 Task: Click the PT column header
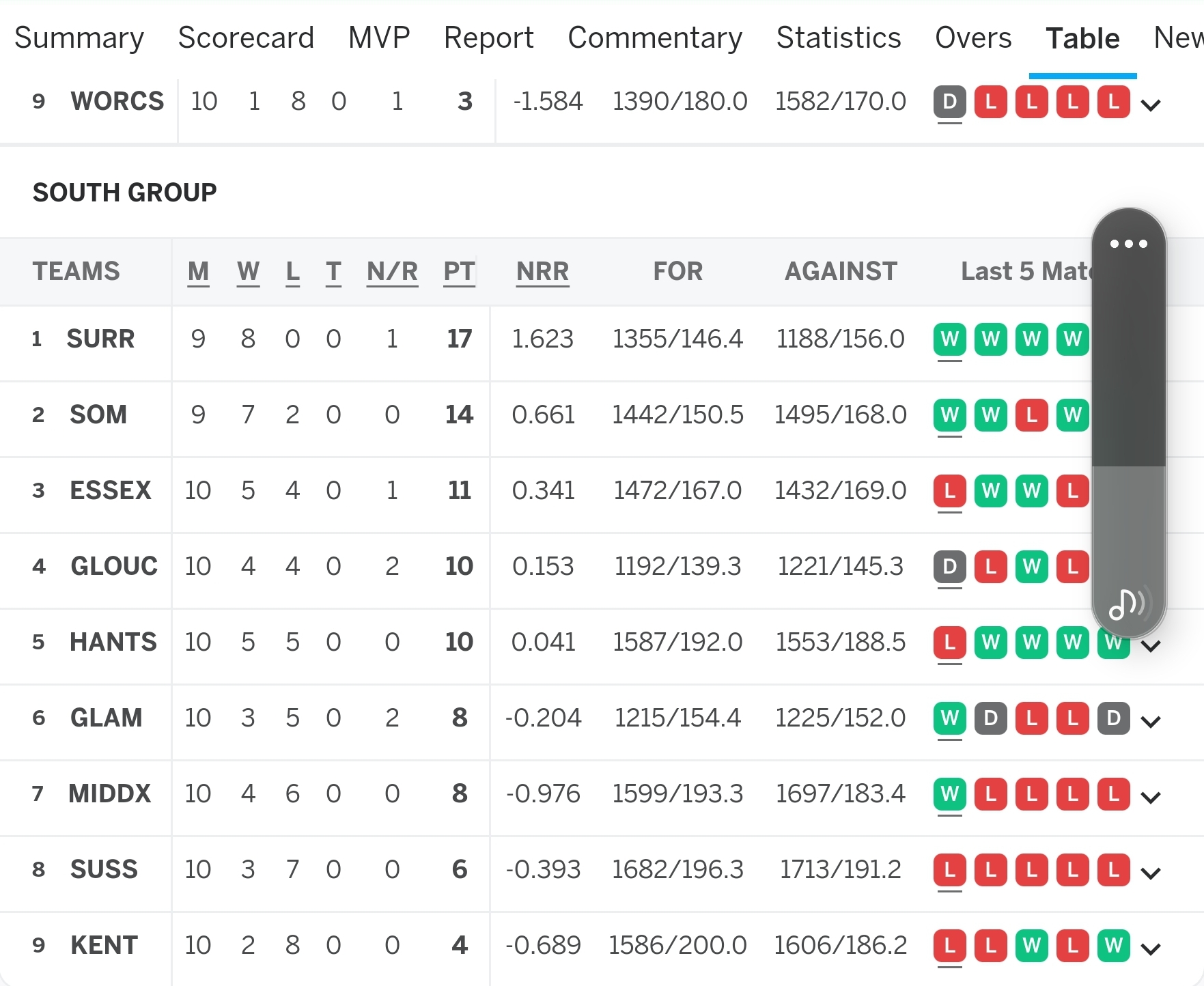[x=459, y=271]
